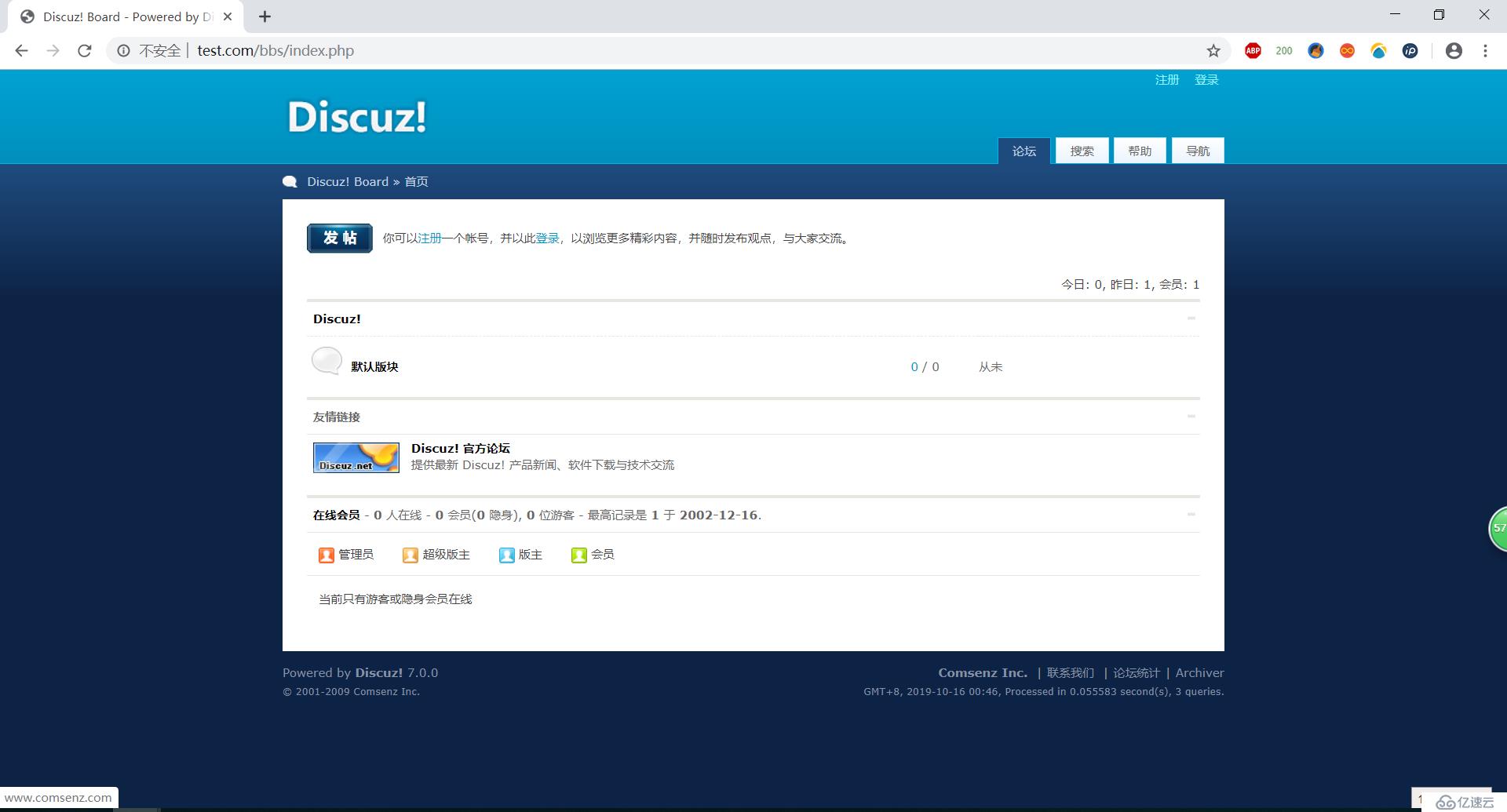Open the Discuz! Board breadcrumb link
This screenshot has height=812, width=1507.
348,182
